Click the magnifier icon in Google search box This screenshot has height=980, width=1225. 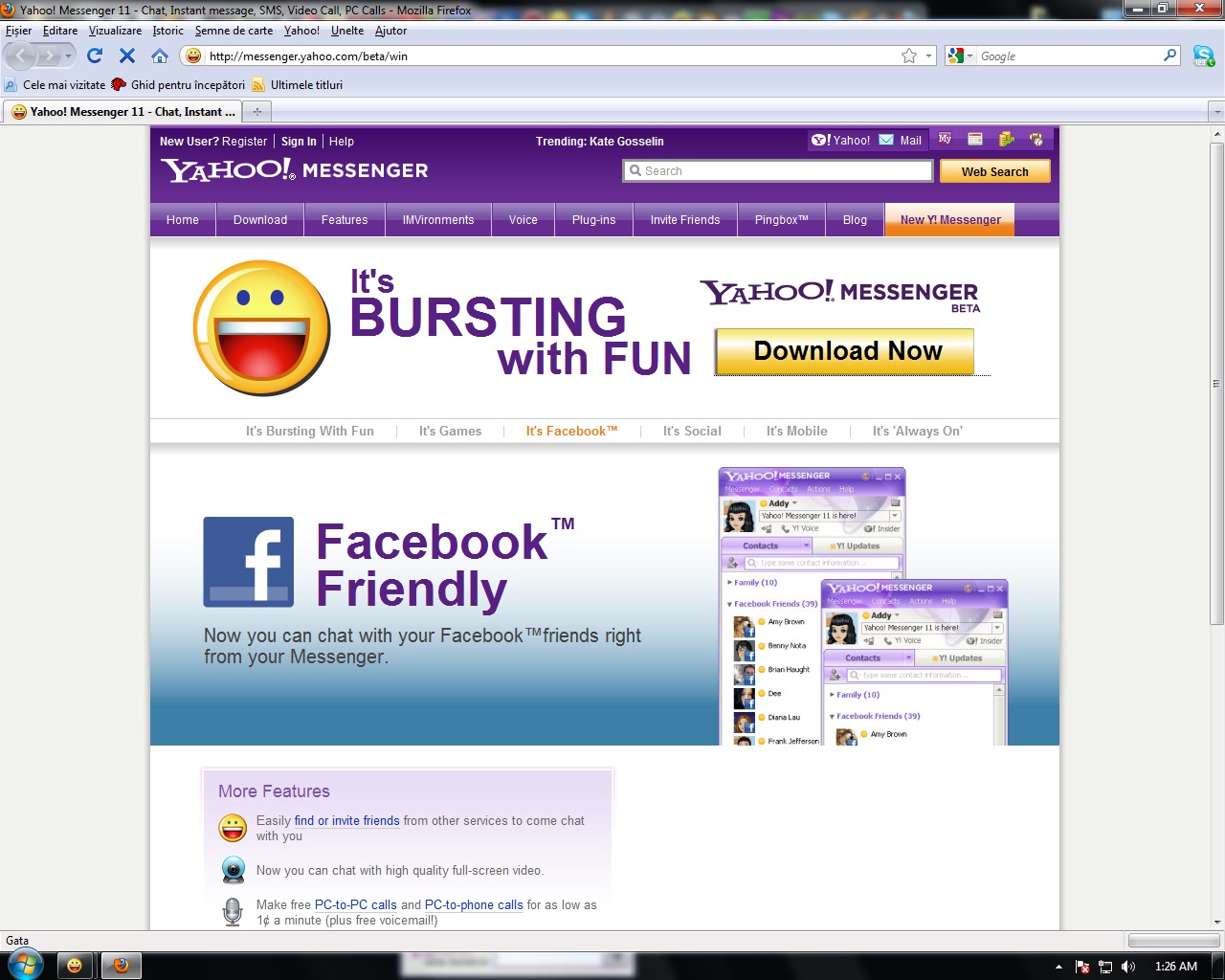[x=1169, y=56]
